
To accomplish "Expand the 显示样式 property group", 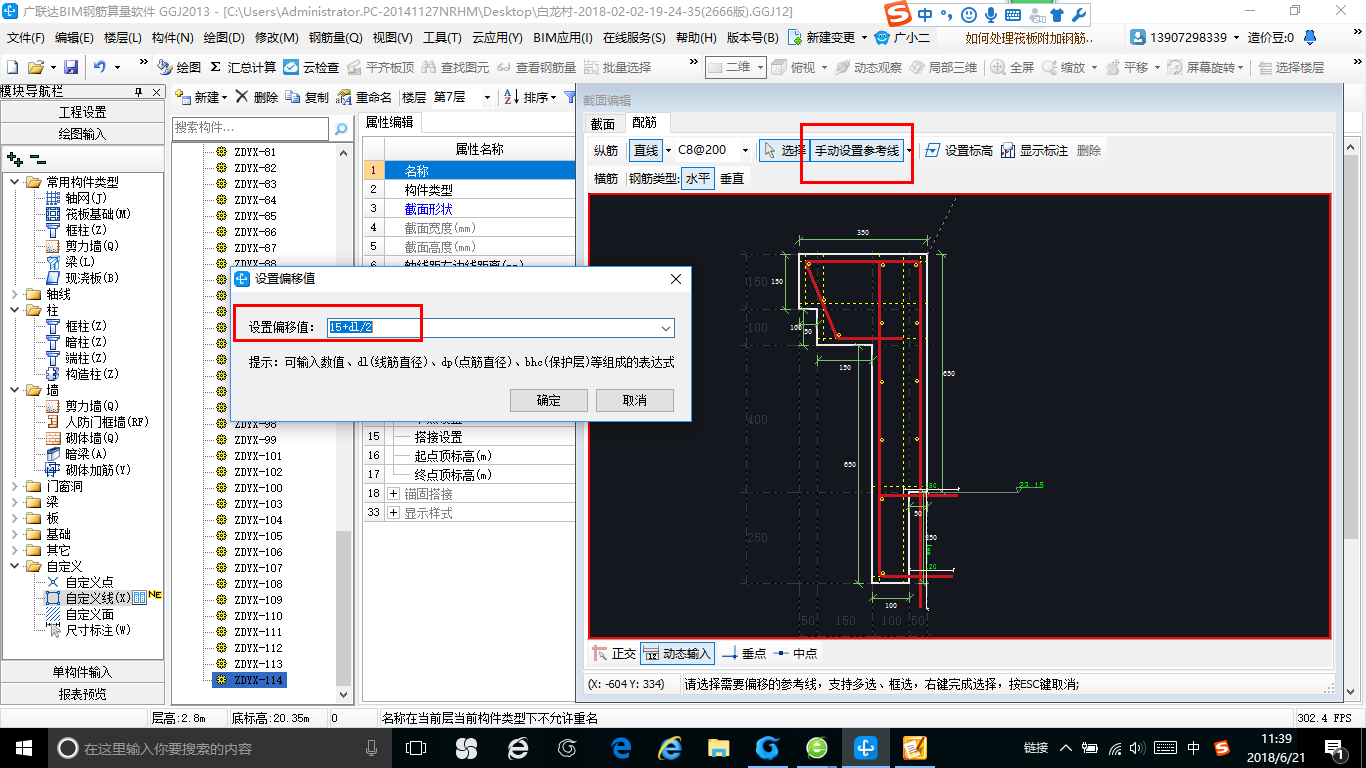I will pyautogui.click(x=393, y=513).
